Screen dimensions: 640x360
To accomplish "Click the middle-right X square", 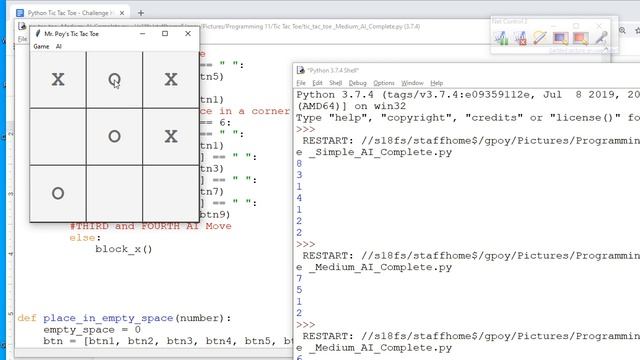I will [x=171, y=136].
